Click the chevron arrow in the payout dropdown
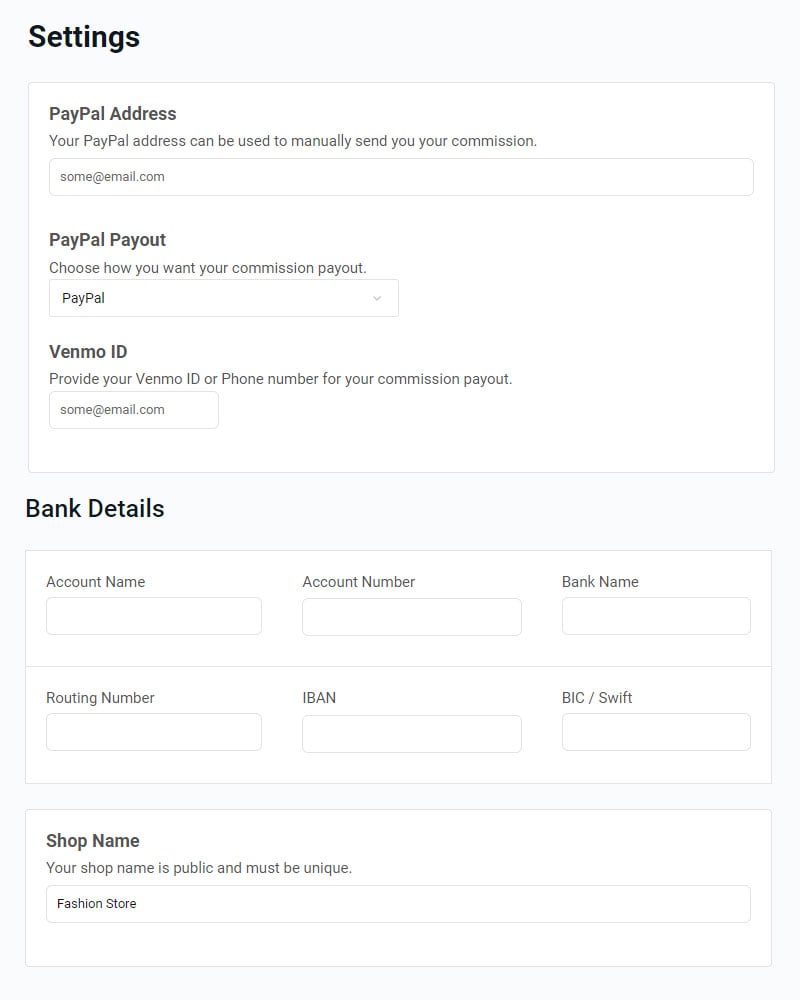The width and height of the screenshot is (800, 1000). pos(377,298)
